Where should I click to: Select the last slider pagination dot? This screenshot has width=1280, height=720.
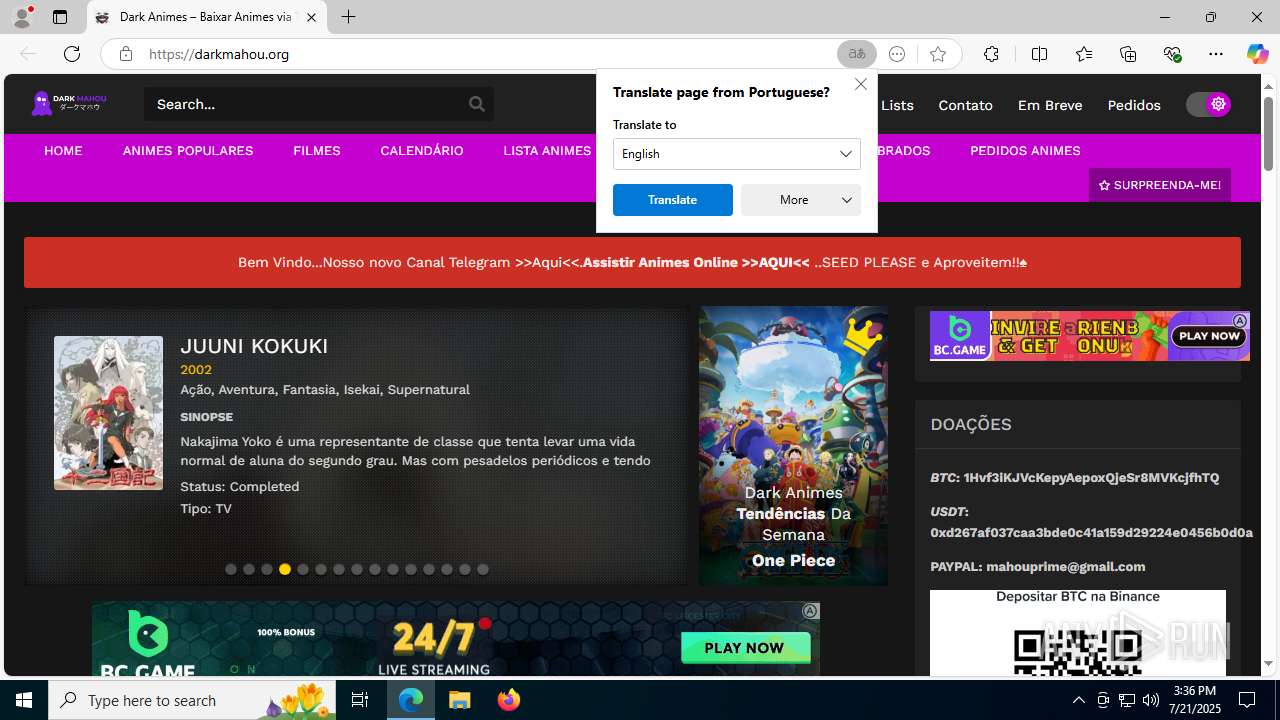pos(483,569)
